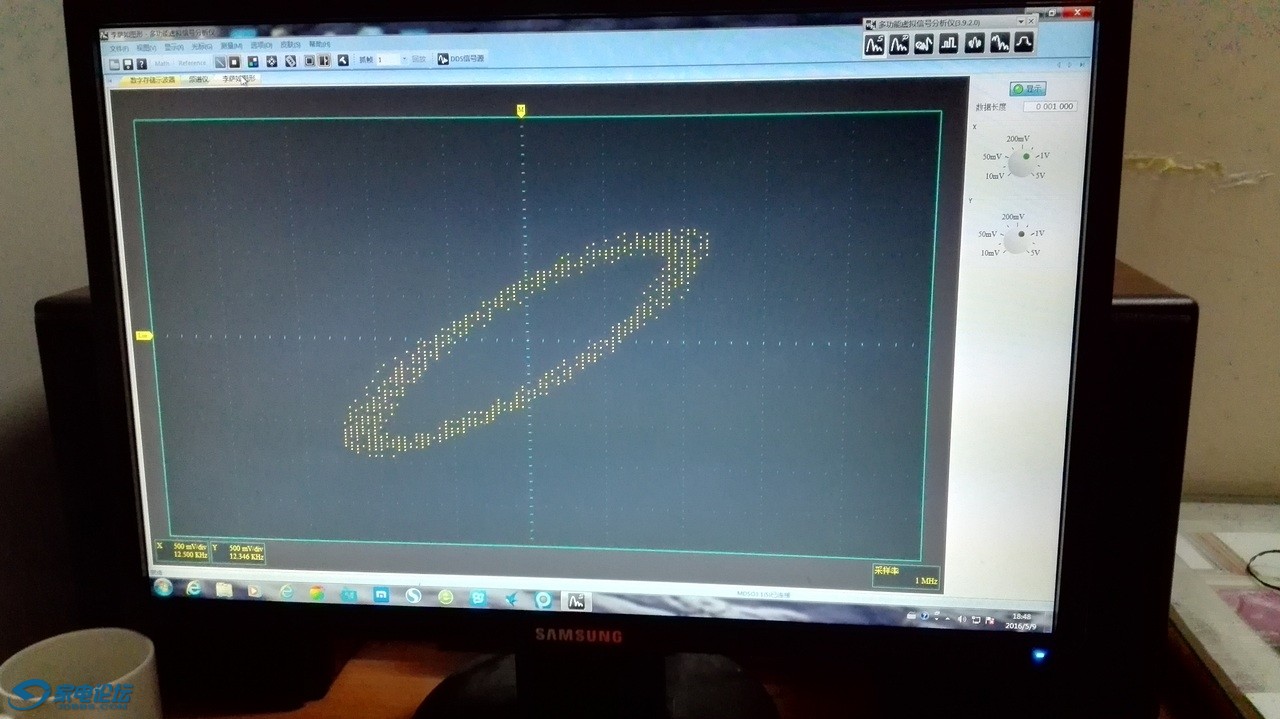Viewport: 1280px width, 719px height.
Task: Click the decaying waveform icon in floating toolbar
Action: pyautogui.click(x=1000, y=43)
